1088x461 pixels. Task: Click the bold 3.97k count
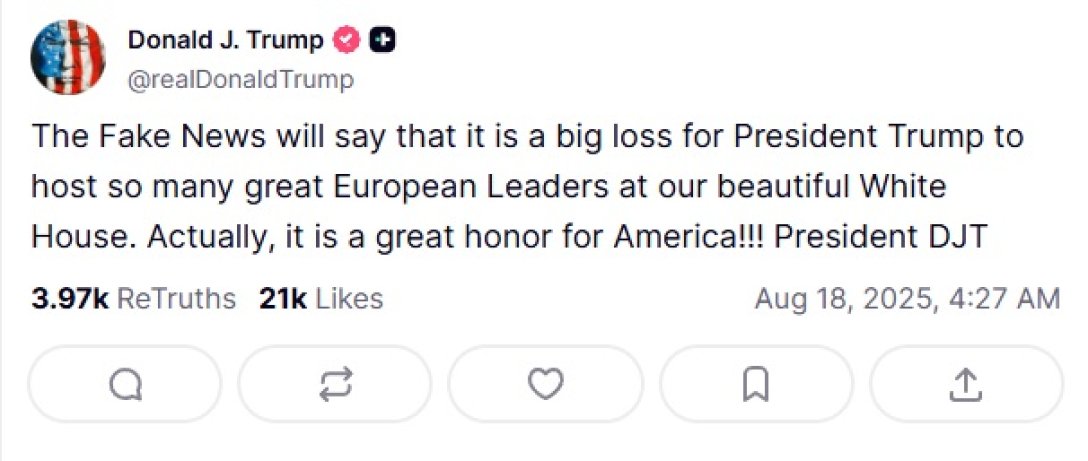click(69, 298)
